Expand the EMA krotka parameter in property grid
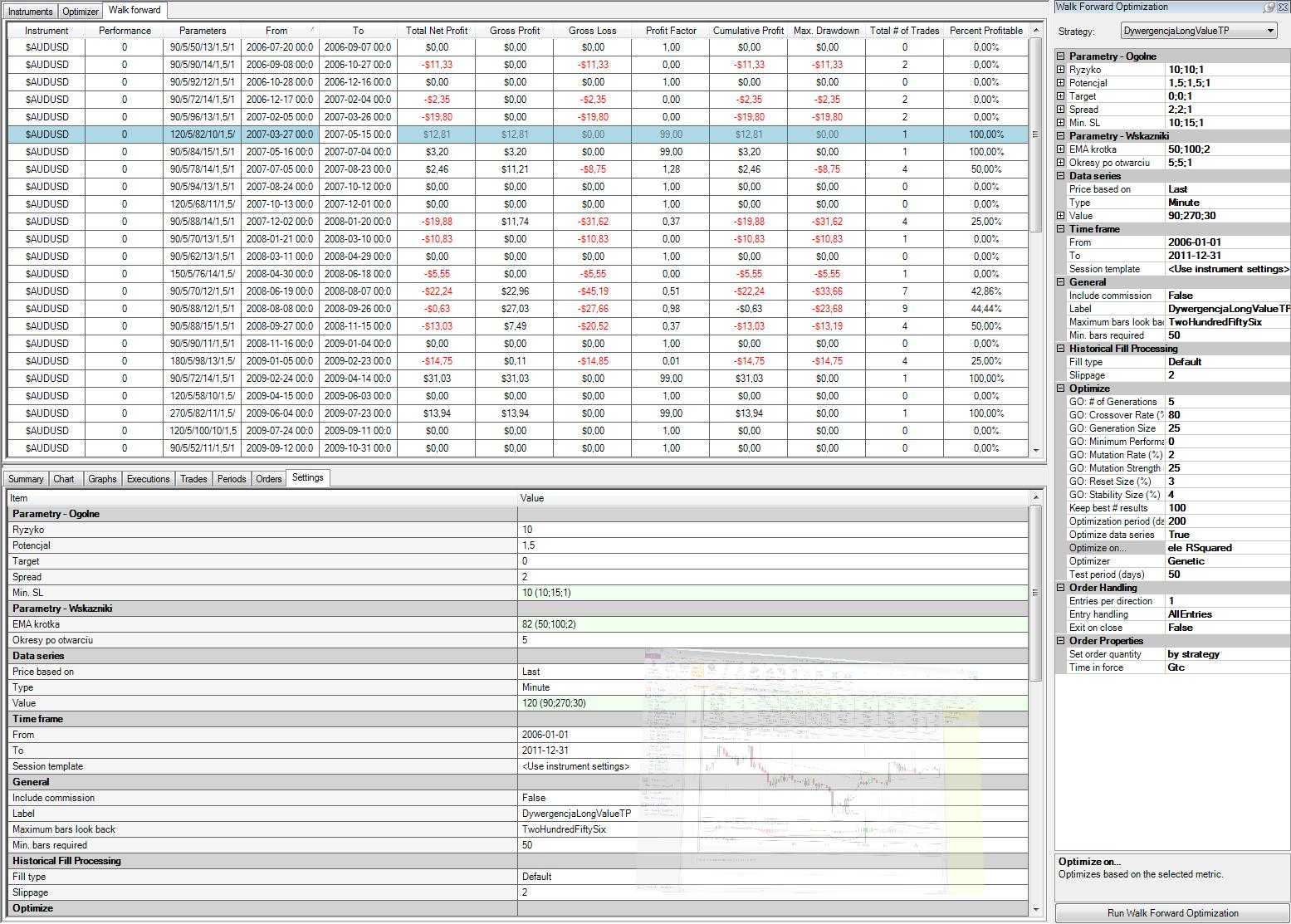The width and height of the screenshot is (1291, 924). point(1061,149)
